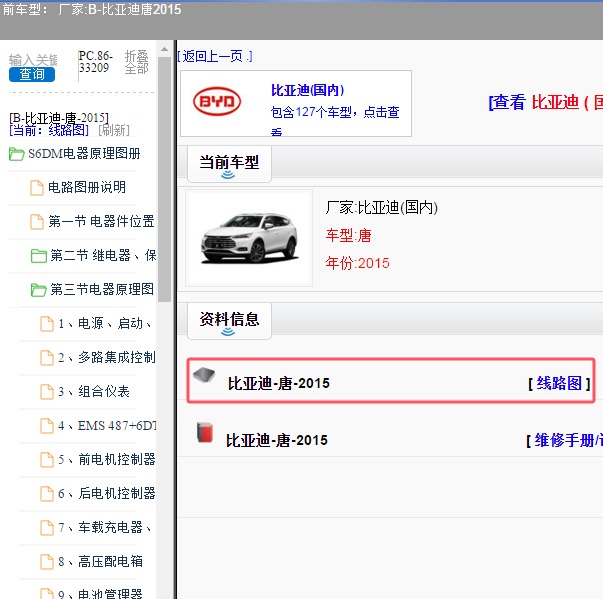
Task: Collapse the 资料信息 section header
Action: point(229,320)
